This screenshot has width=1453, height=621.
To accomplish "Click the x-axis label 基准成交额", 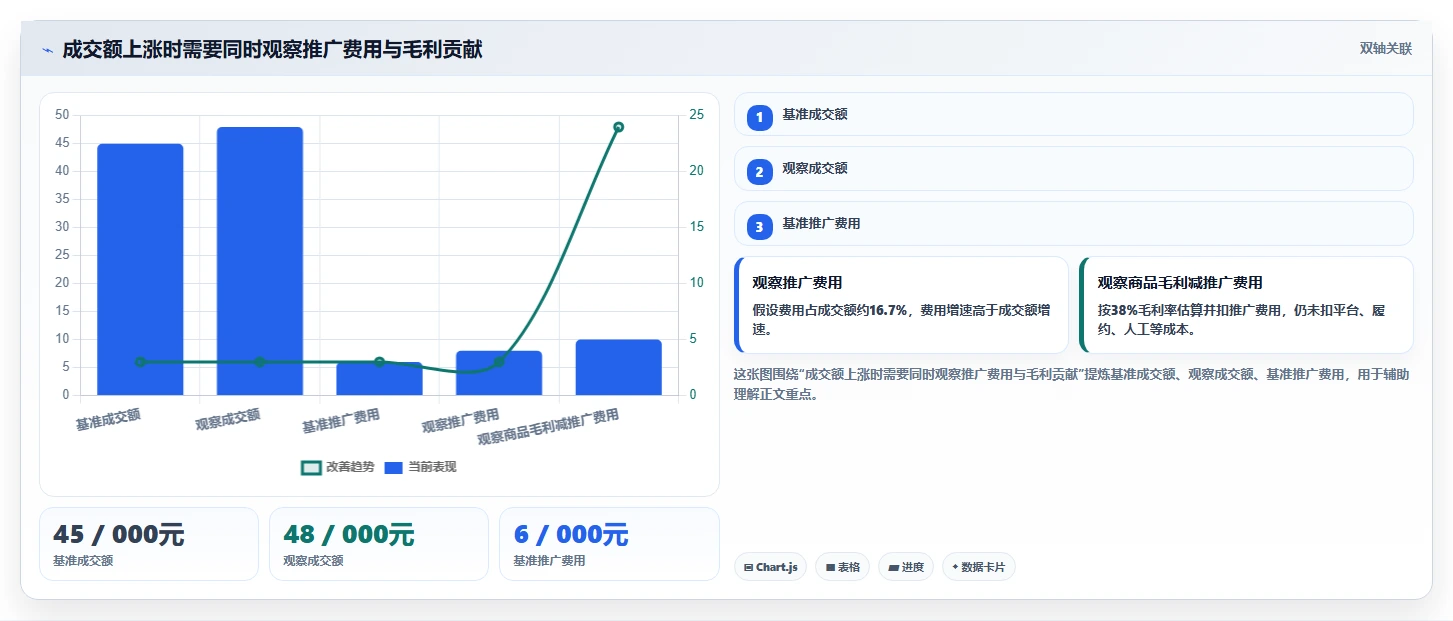I will click(108, 419).
